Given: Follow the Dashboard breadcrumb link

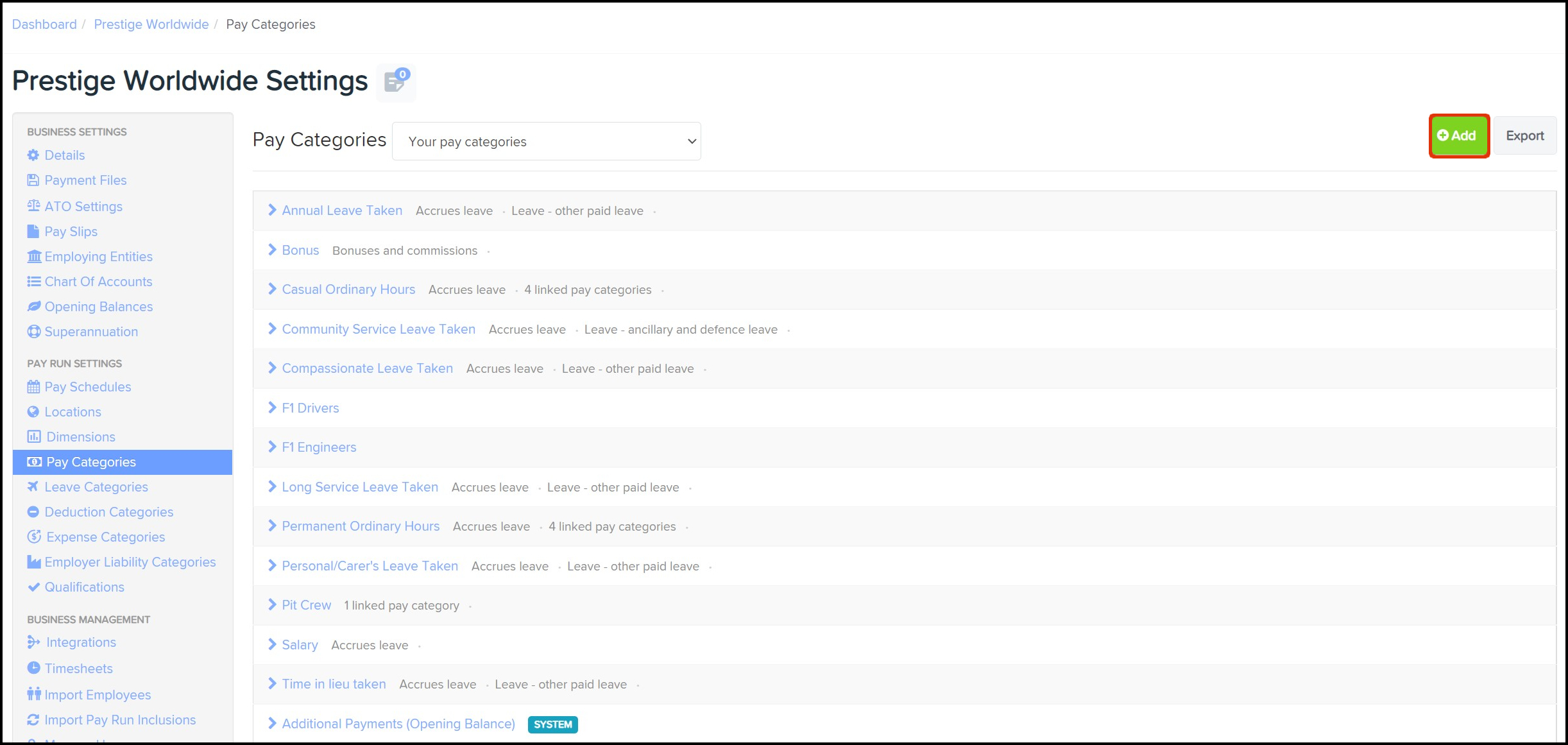Looking at the screenshot, I should [44, 24].
